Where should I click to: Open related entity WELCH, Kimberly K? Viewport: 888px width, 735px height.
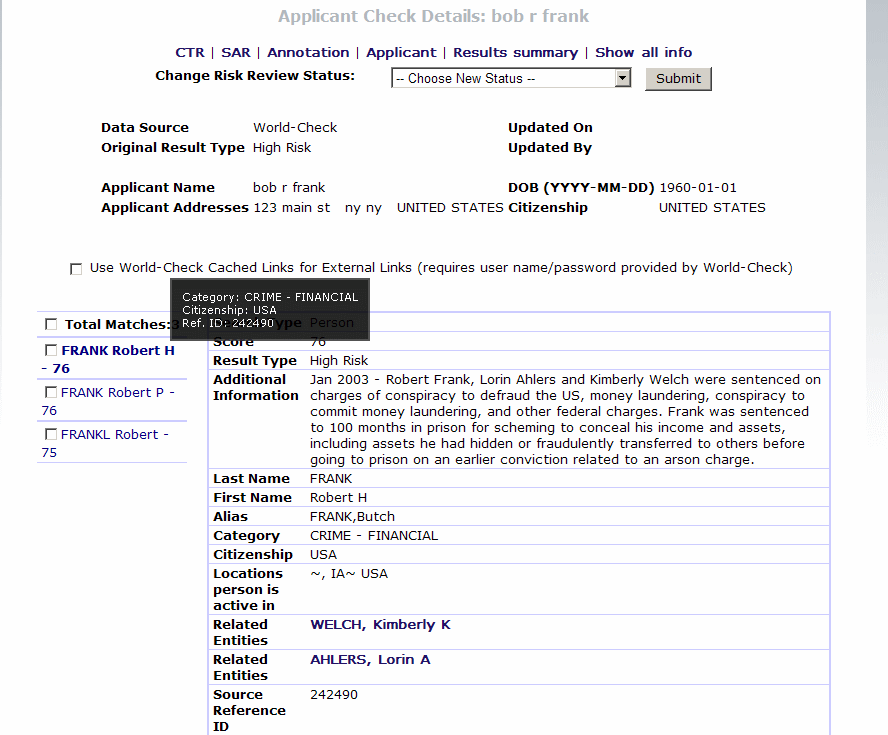click(380, 625)
